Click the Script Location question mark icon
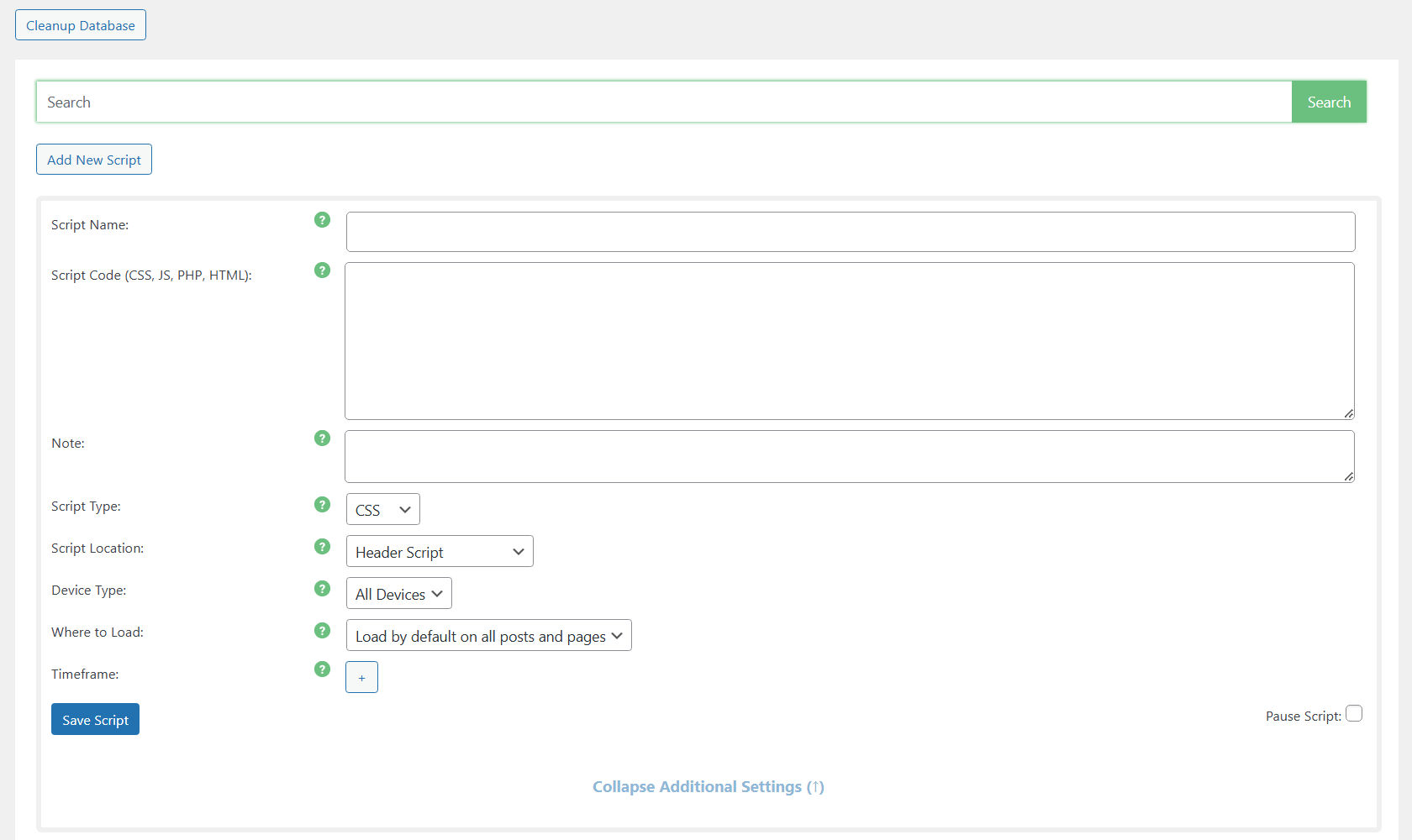 click(322, 547)
